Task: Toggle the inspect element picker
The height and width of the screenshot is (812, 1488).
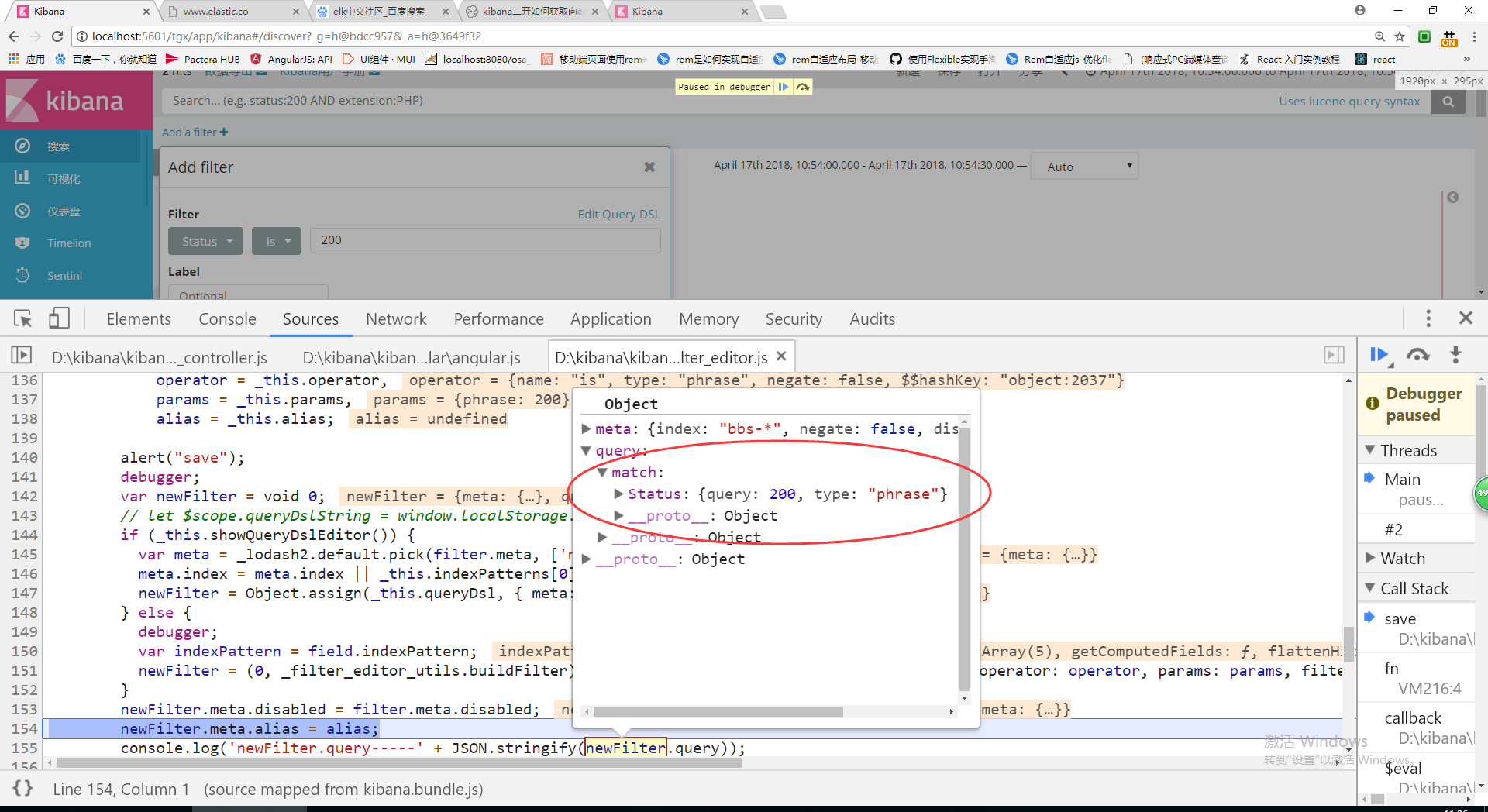Action: 22,318
